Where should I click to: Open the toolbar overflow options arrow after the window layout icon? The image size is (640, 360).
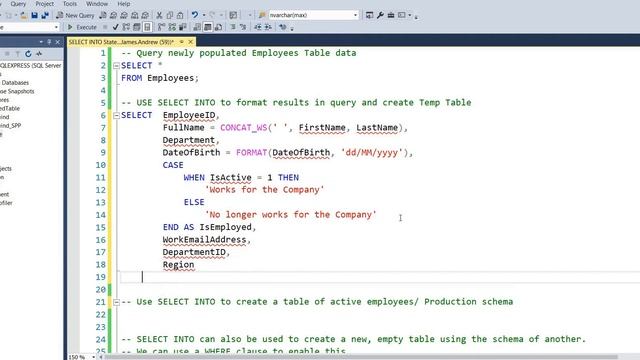click(416, 17)
